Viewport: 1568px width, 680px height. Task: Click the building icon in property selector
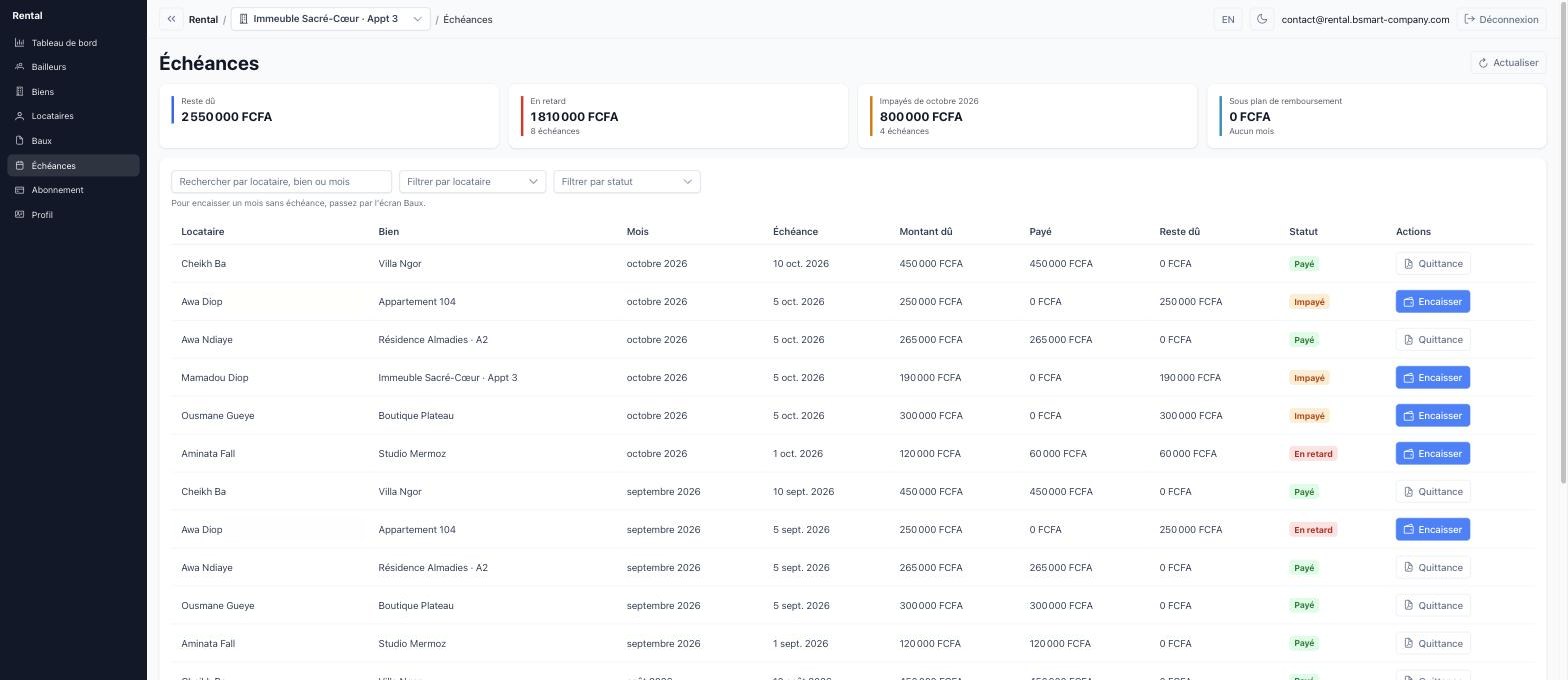[x=243, y=19]
